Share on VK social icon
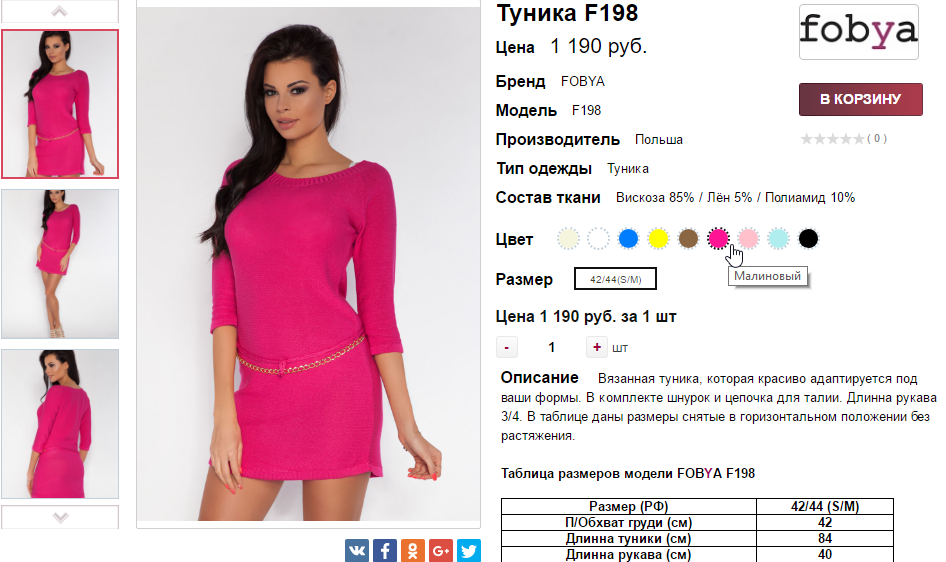Viewport: 946px width, 562px height. tap(357, 551)
